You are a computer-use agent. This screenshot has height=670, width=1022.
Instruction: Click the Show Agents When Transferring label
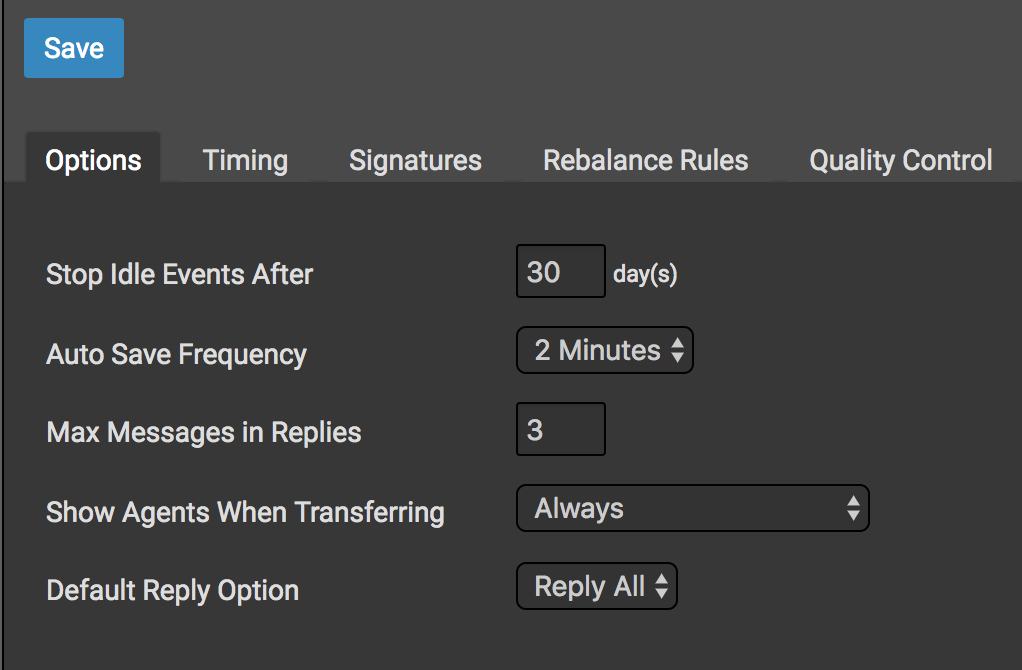[245, 512]
